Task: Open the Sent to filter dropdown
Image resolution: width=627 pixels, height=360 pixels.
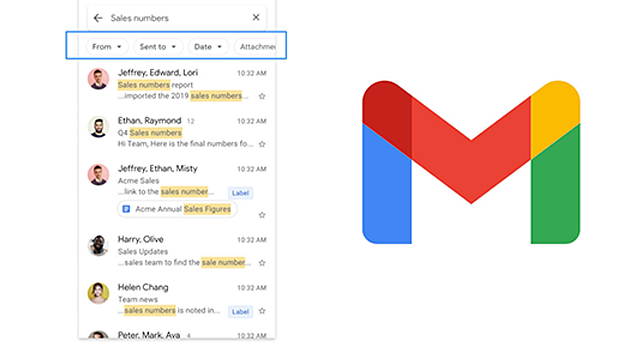Action: click(158, 47)
